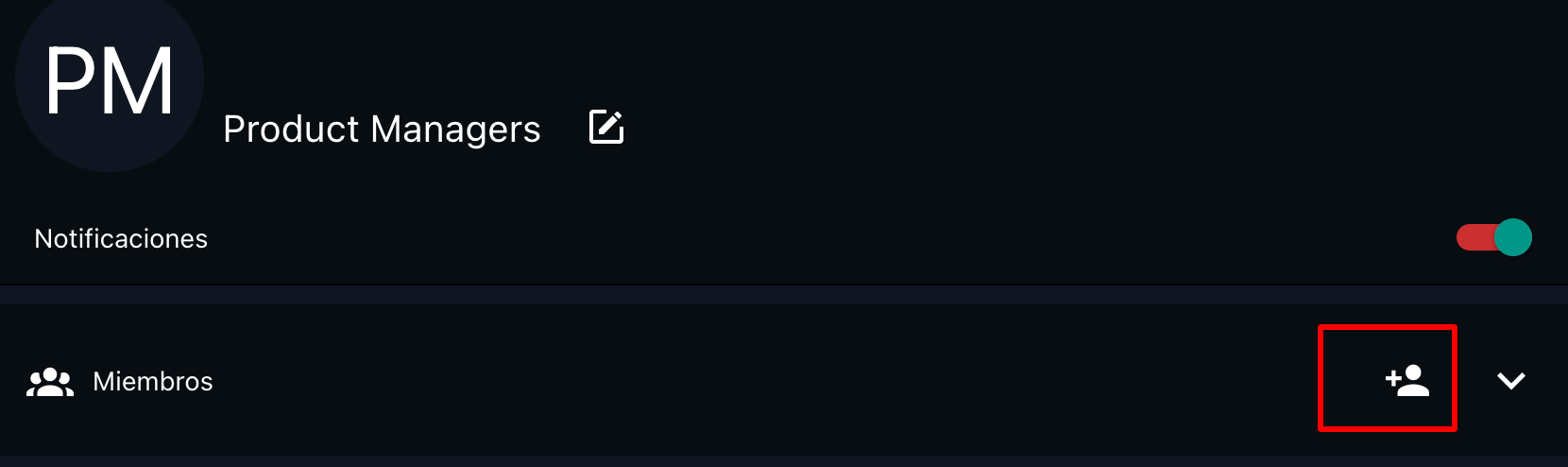
Task: Select the Product Managers group title
Action: (382, 129)
